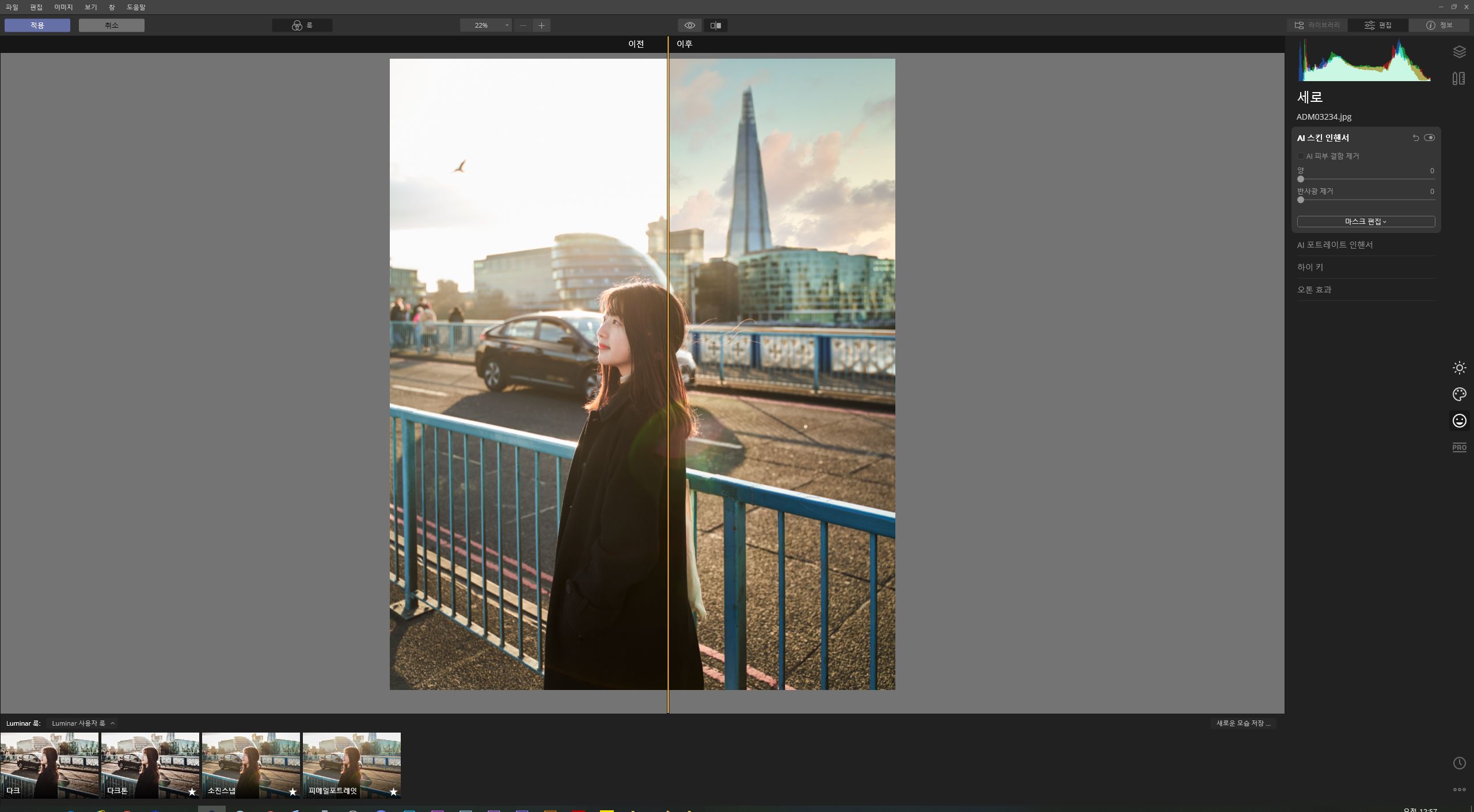
Task: Open the History clock icon
Action: point(1459,763)
